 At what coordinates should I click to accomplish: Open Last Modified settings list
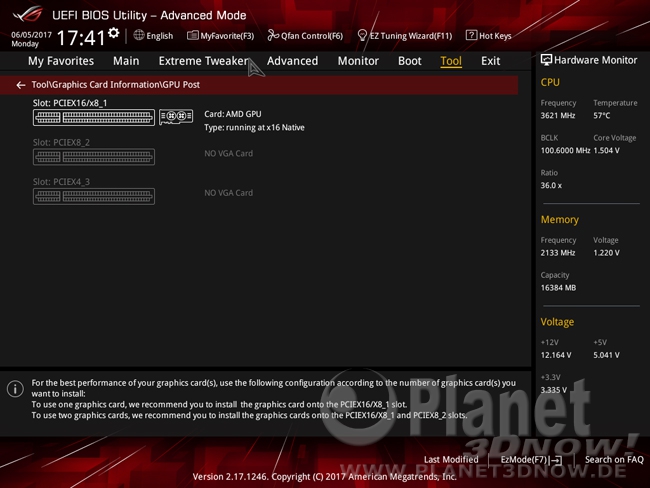click(451, 459)
